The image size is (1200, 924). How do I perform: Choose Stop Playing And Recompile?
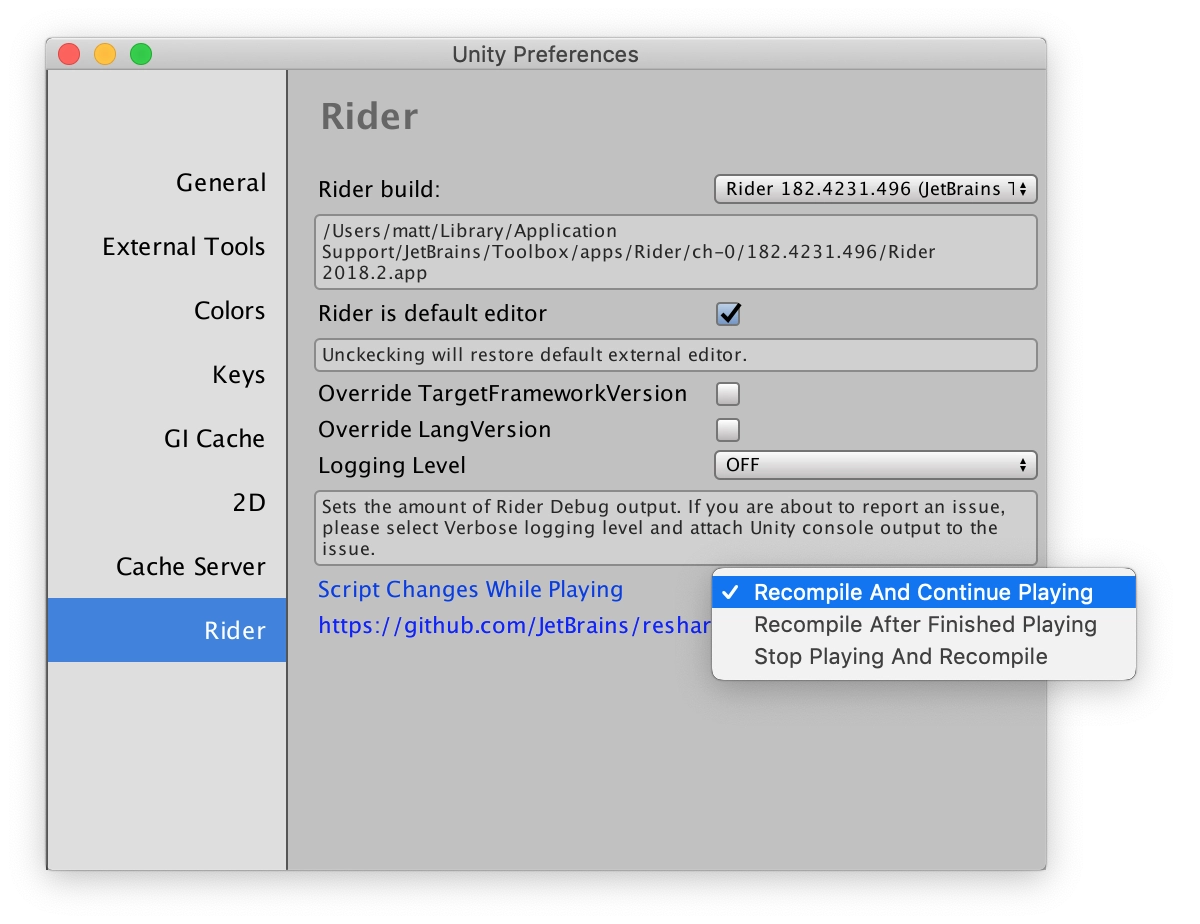point(924,656)
